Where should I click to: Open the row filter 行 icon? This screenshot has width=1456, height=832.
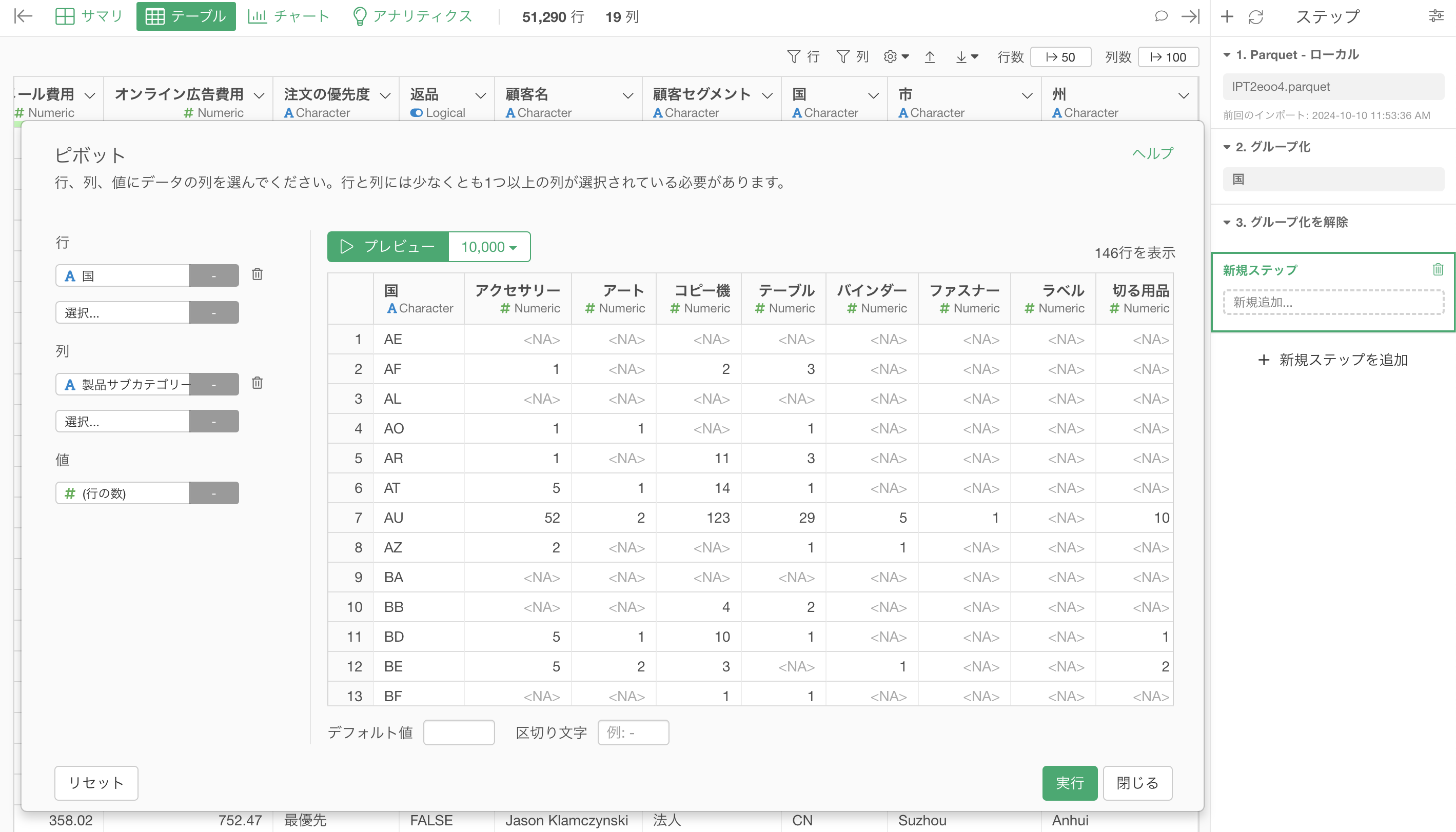click(803, 56)
